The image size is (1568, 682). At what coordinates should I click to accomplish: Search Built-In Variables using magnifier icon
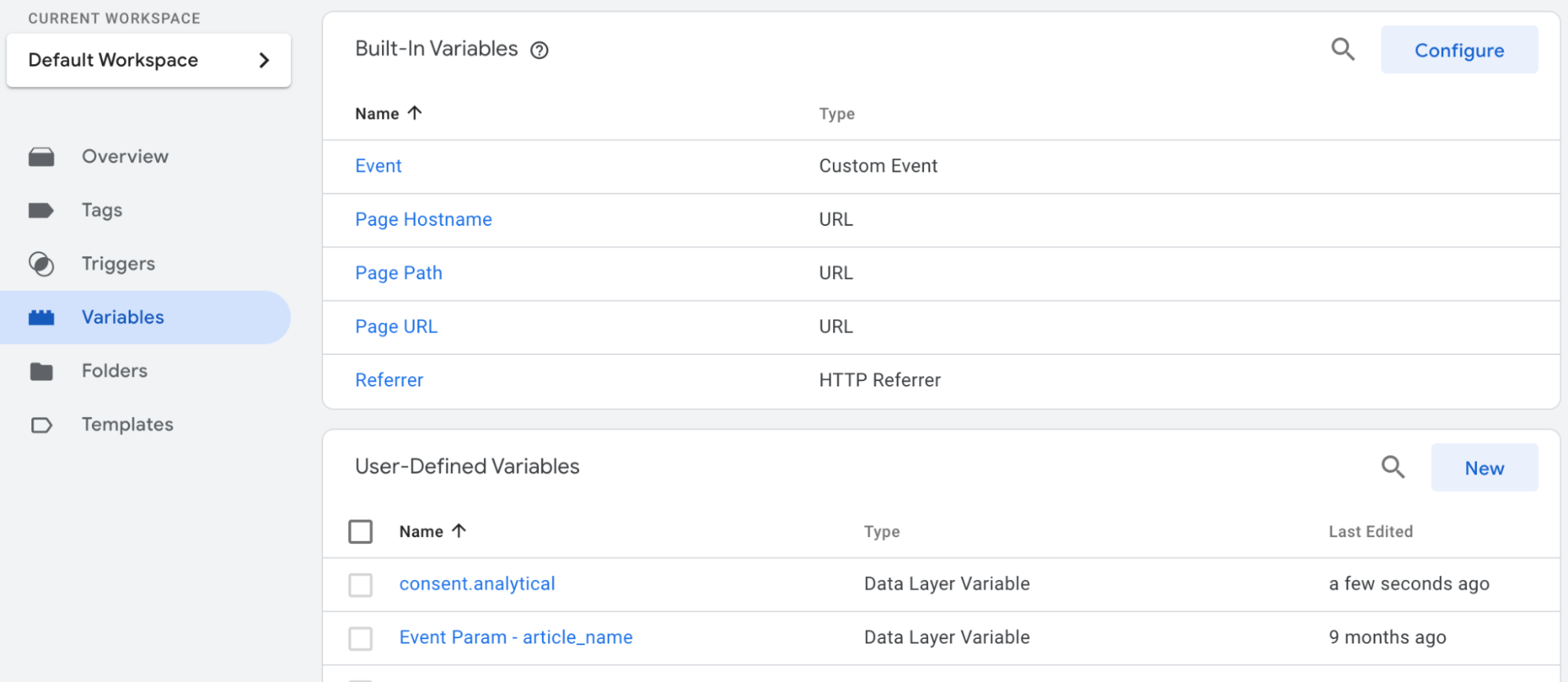[x=1343, y=49]
